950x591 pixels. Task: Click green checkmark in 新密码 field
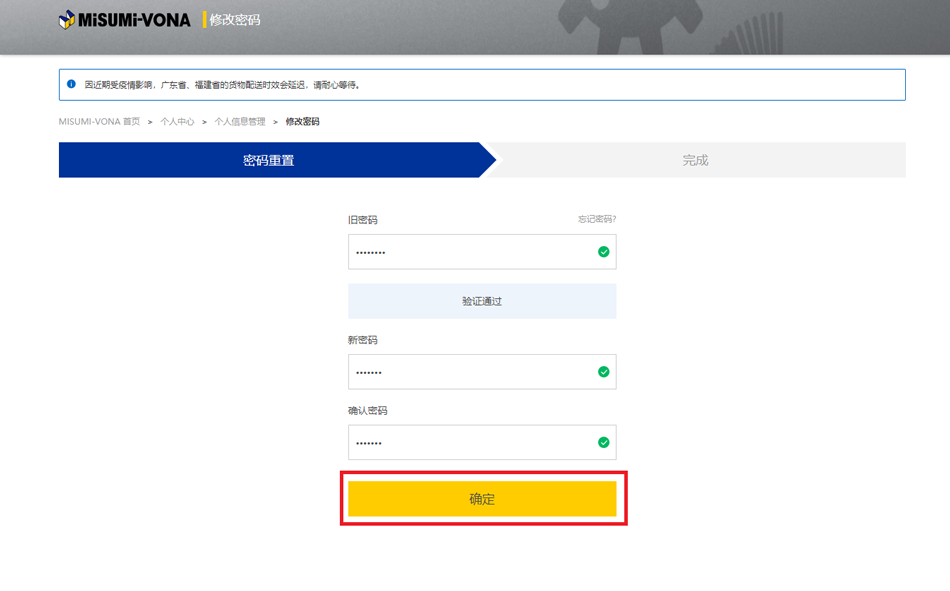pos(603,372)
